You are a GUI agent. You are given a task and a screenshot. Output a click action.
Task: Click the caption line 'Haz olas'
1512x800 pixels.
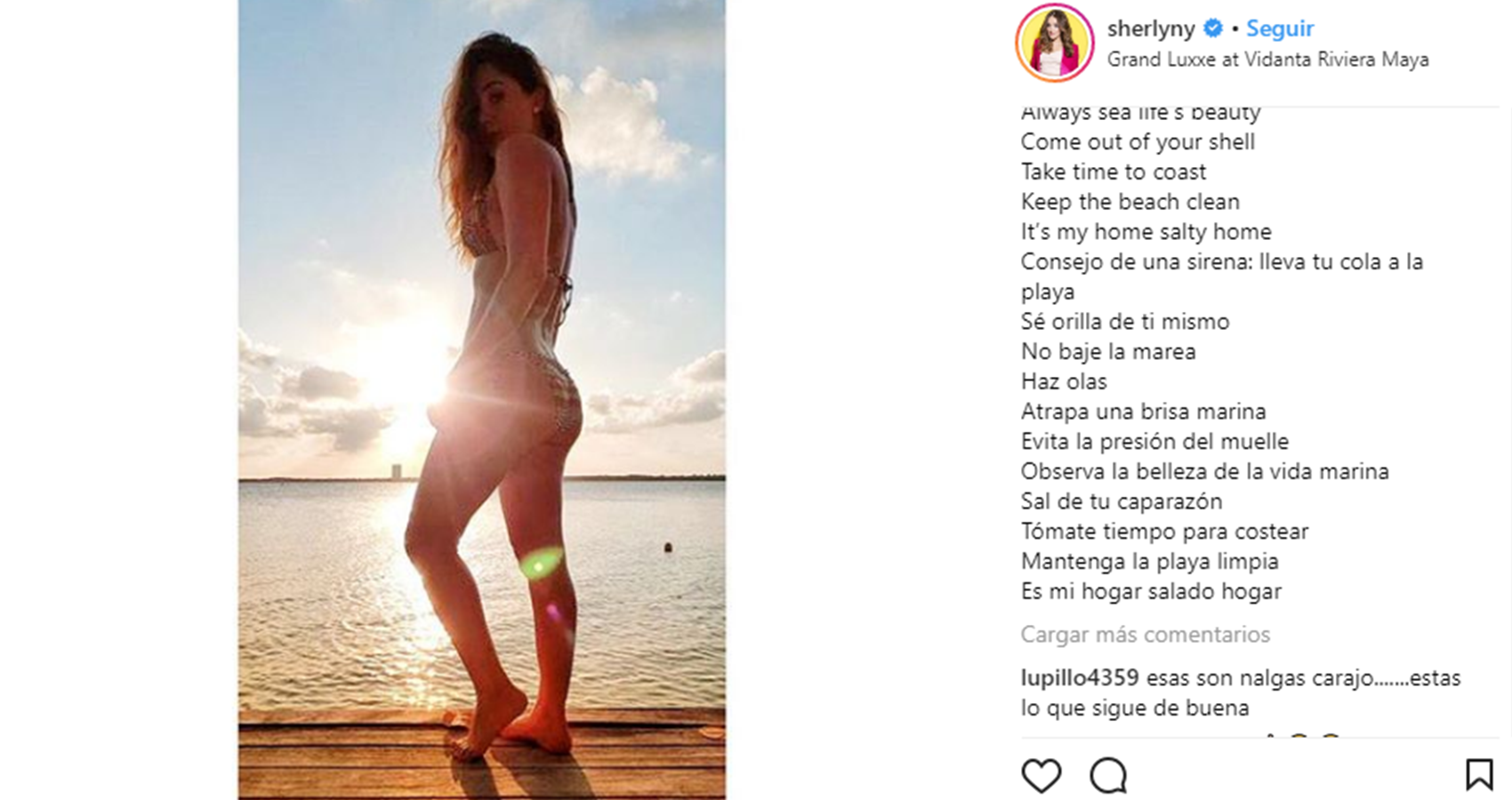click(x=1064, y=381)
